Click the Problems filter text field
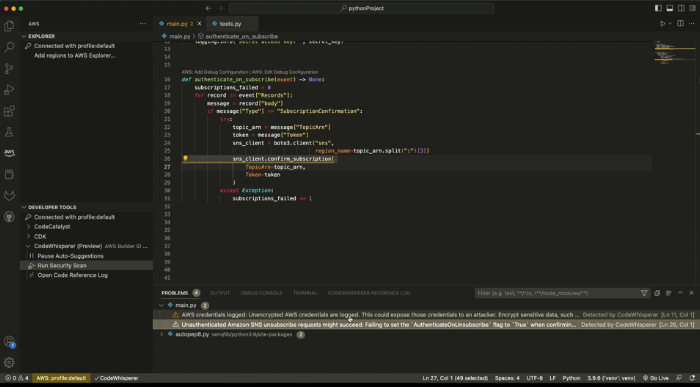The height and width of the screenshot is (387, 700). [x=557, y=293]
